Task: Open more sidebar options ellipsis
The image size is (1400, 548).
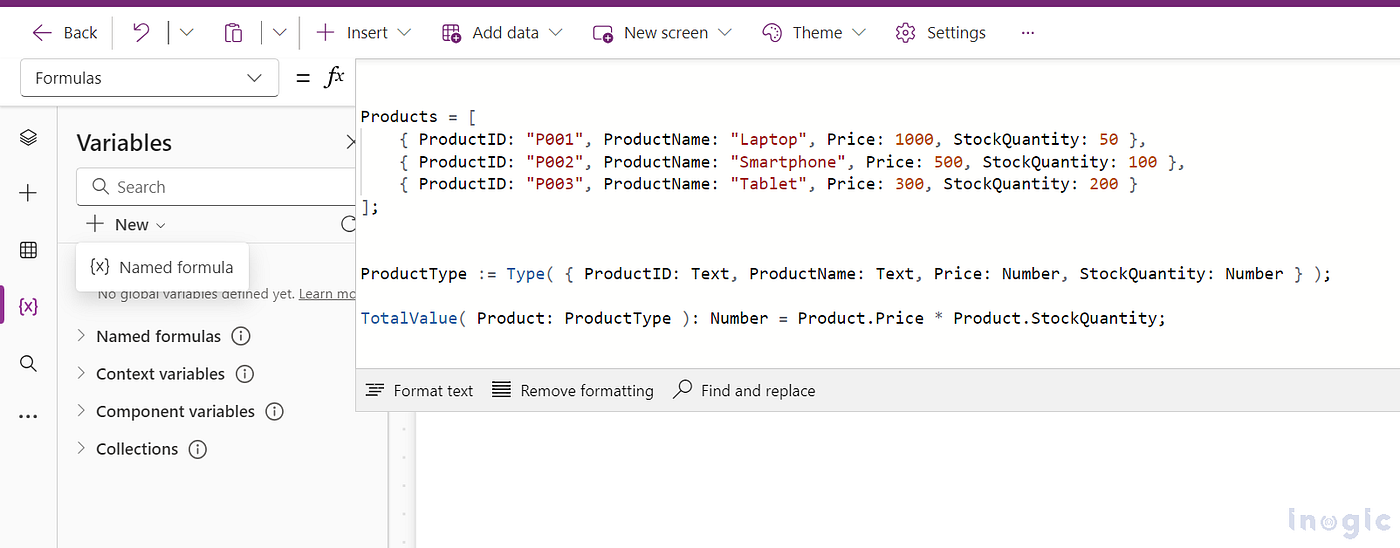Action: pos(28,417)
